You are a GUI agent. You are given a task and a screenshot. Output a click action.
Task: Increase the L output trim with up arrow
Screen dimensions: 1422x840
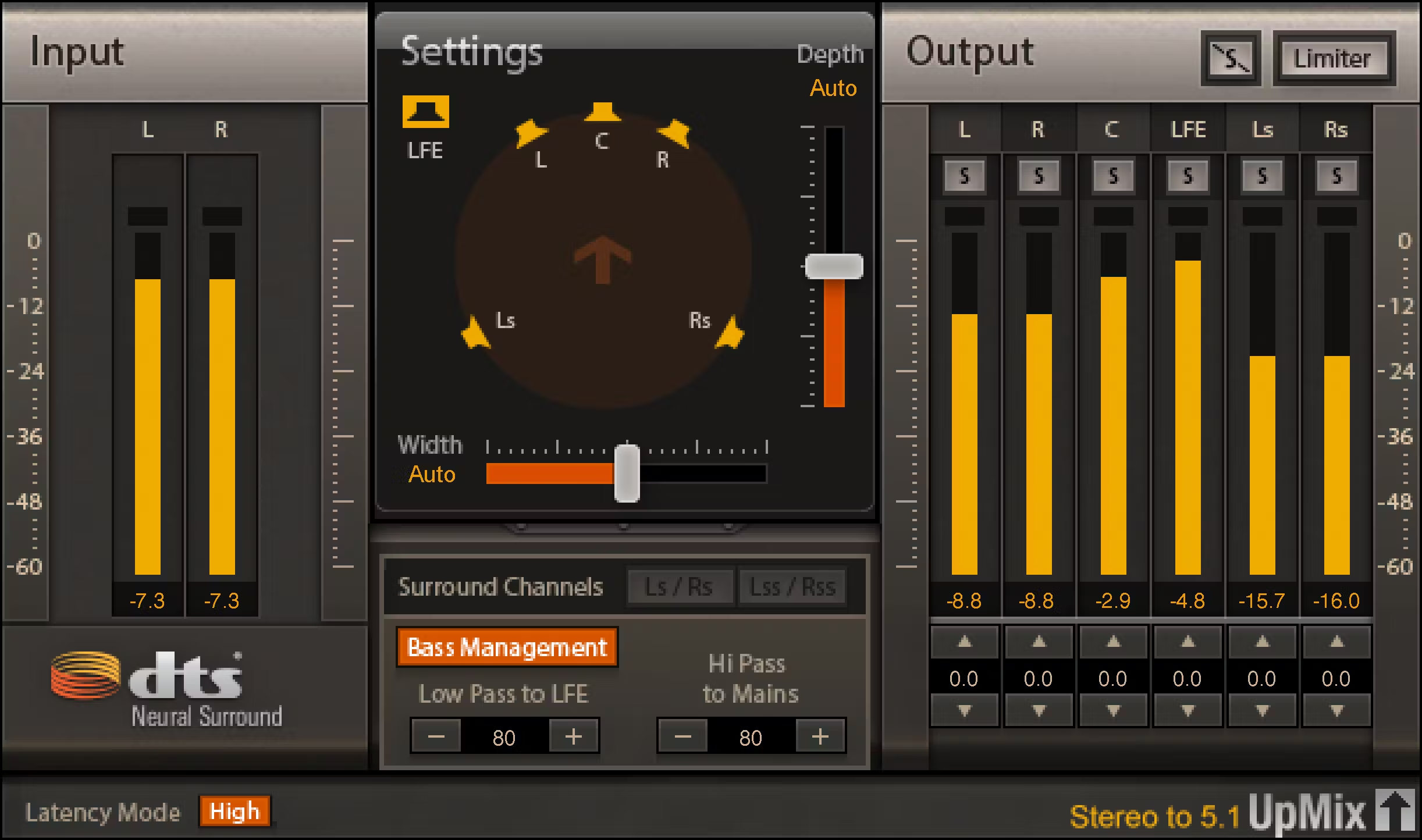pyautogui.click(x=964, y=642)
